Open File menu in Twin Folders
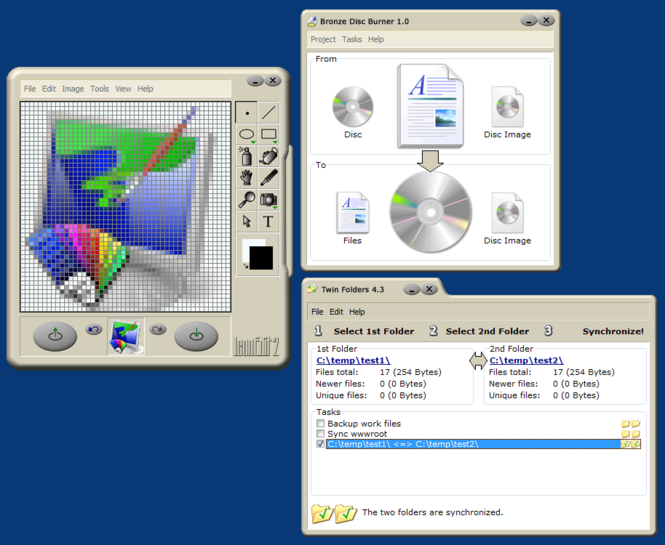This screenshot has width=665, height=545. pyautogui.click(x=317, y=312)
